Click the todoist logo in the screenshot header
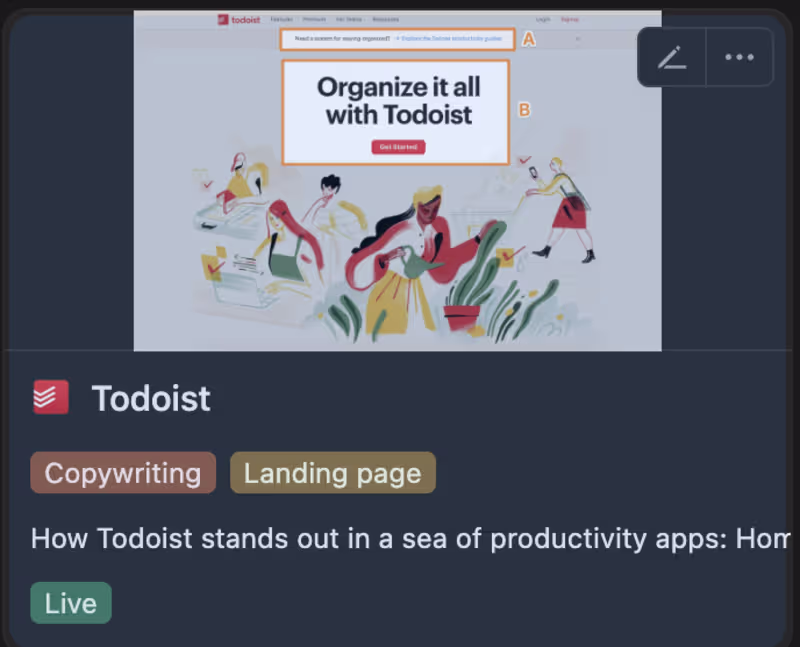This screenshot has width=800, height=647. (x=239, y=20)
